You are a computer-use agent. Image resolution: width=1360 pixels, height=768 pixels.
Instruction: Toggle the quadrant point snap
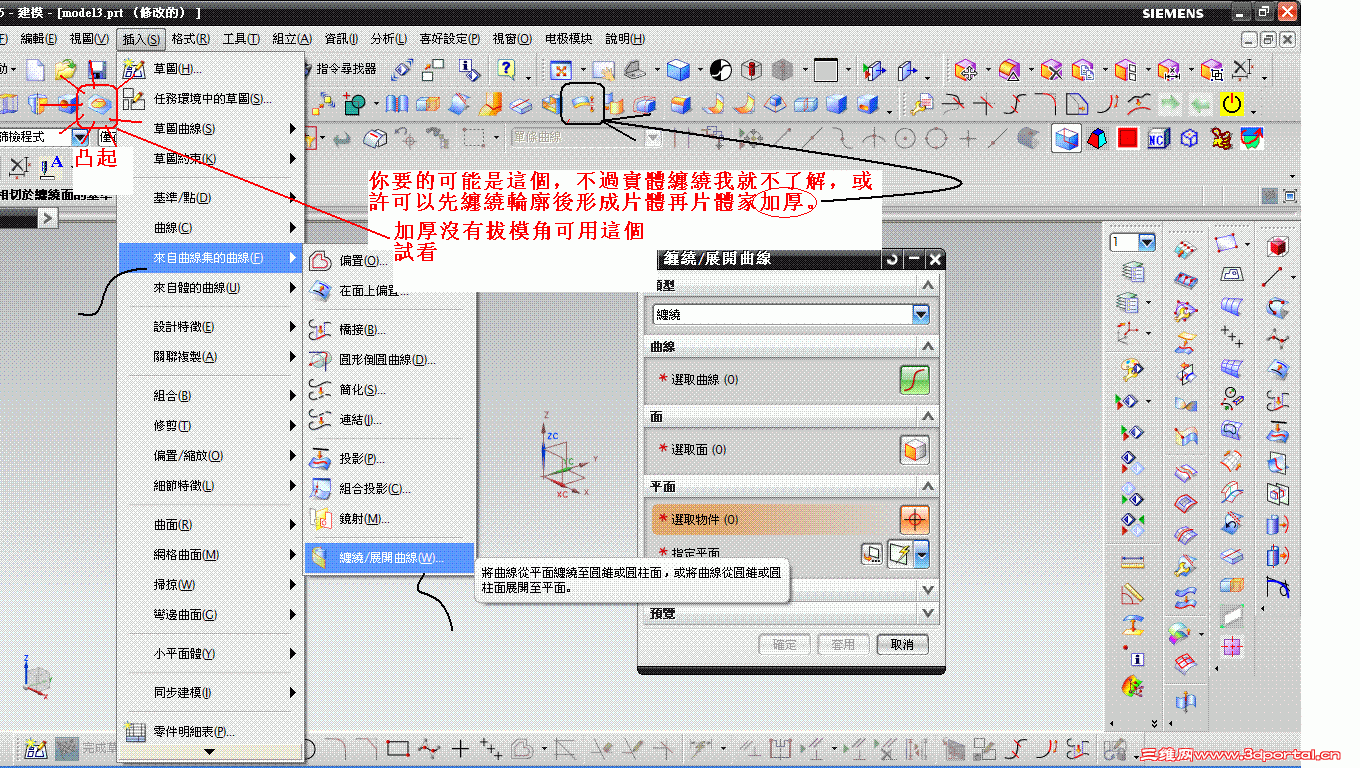pyautogui.click(x=936, y=138)
